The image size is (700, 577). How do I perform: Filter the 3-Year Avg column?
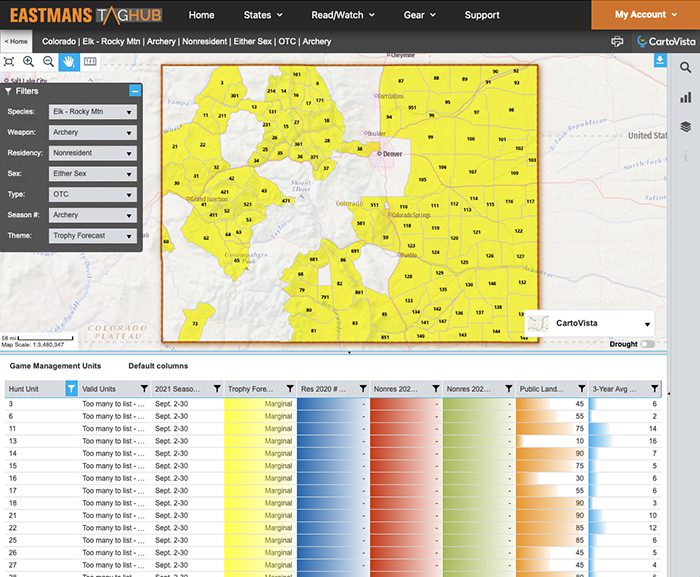point(654,389)
